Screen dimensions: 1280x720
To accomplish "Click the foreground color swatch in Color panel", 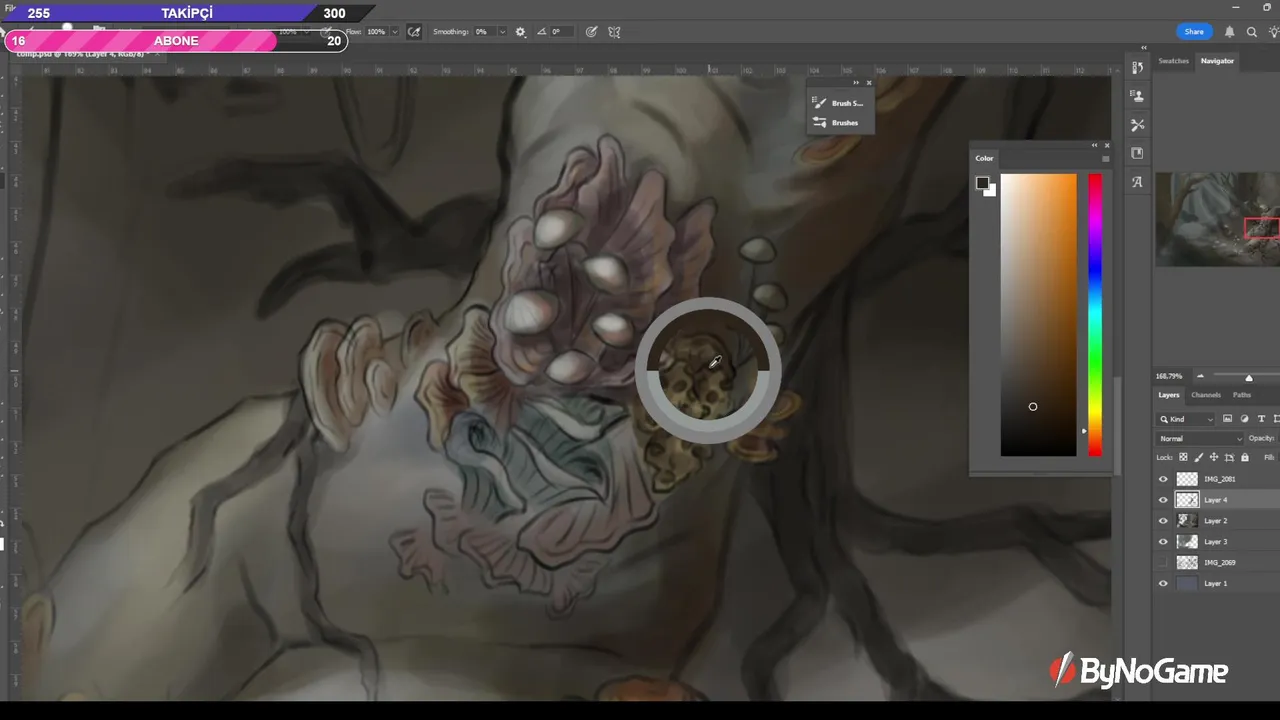I will coord(982,183).
